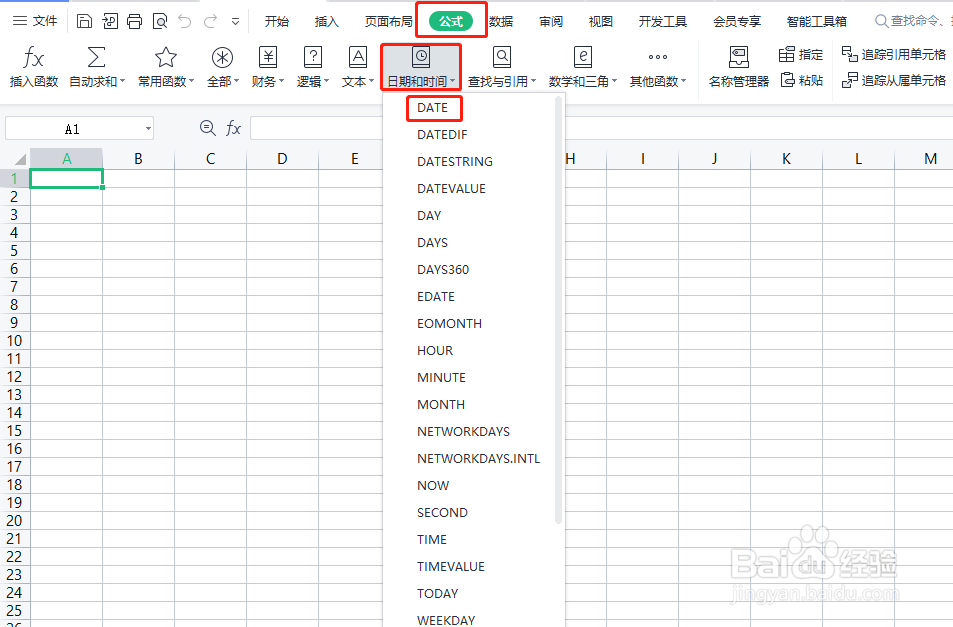Viewport: 953px width, 627px height.
Task: Select DATE from the function list
Action: click(433, 107)
